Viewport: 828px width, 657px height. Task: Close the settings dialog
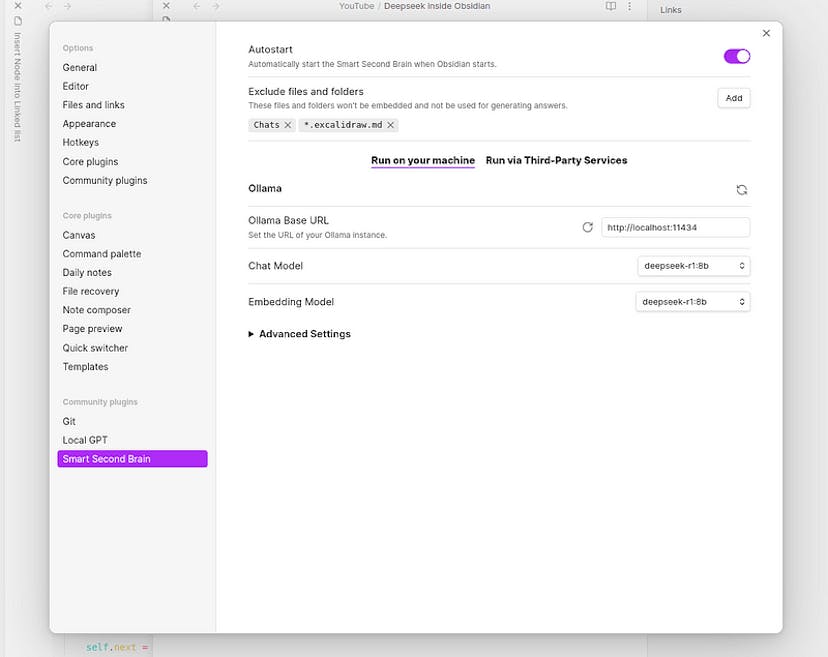click(766, 33)
